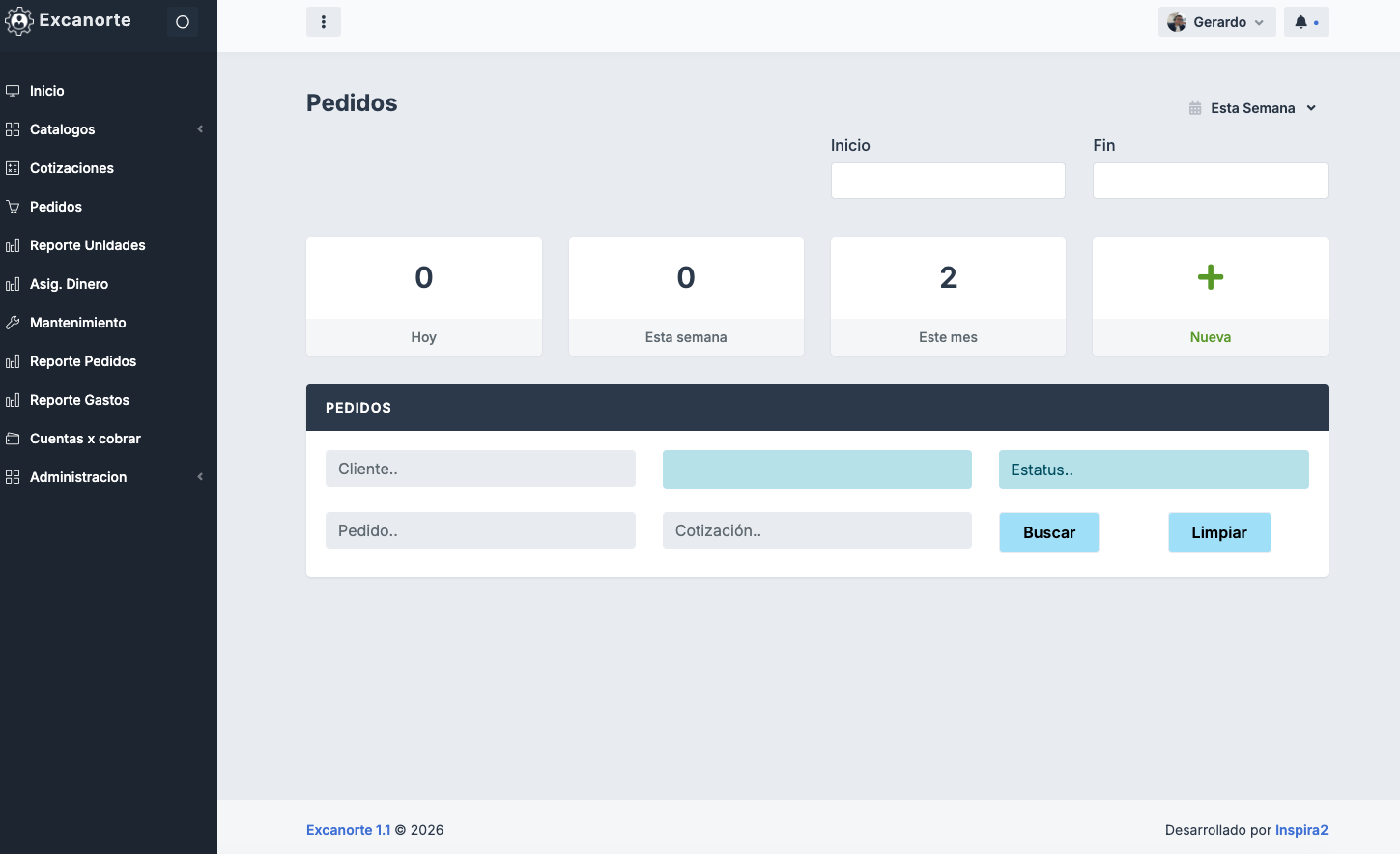Expand the Catalogos submenu arrow
The image size is (1400, 854).
200,129
